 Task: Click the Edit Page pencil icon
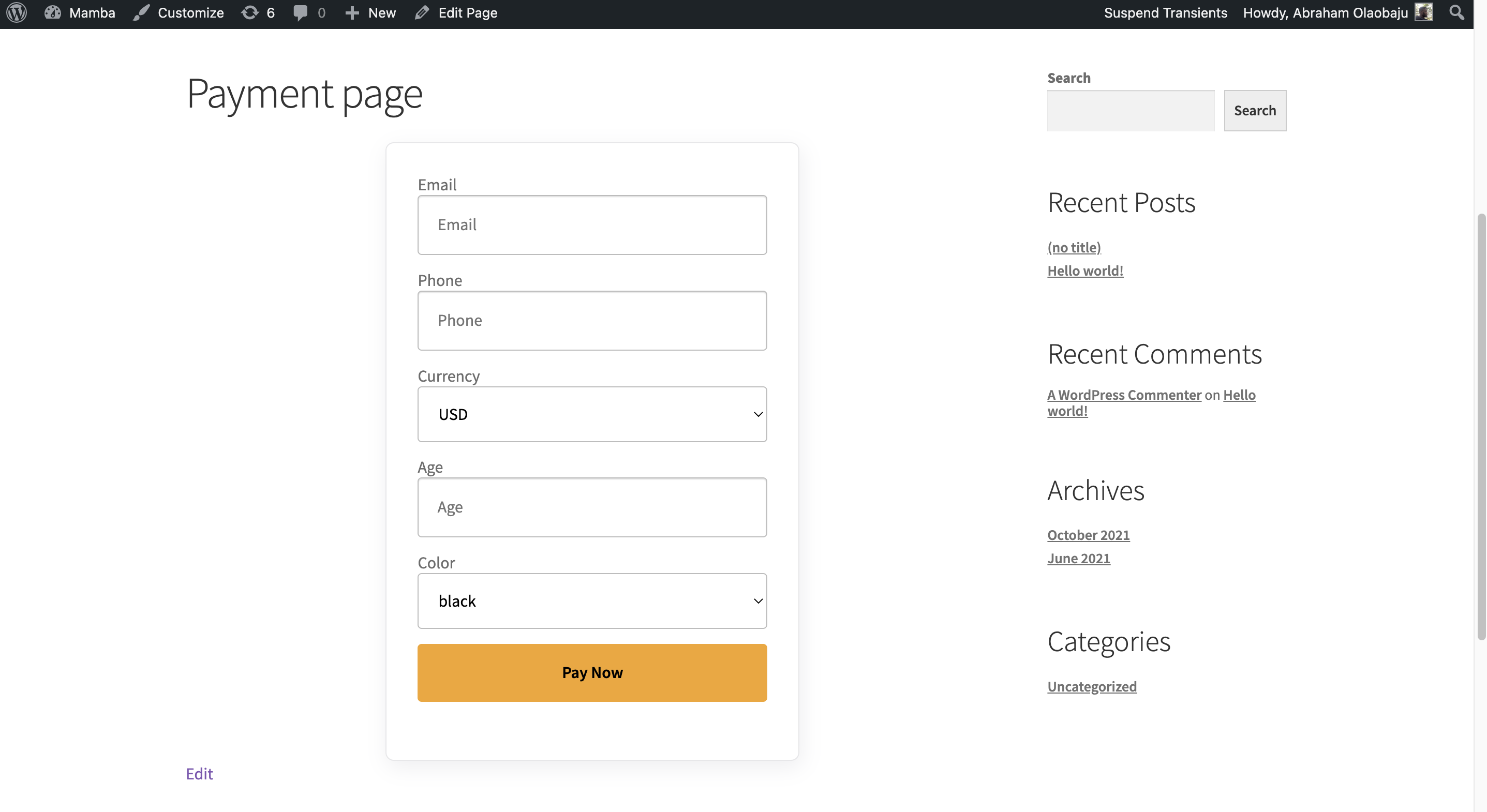click(x=422, y=13)
